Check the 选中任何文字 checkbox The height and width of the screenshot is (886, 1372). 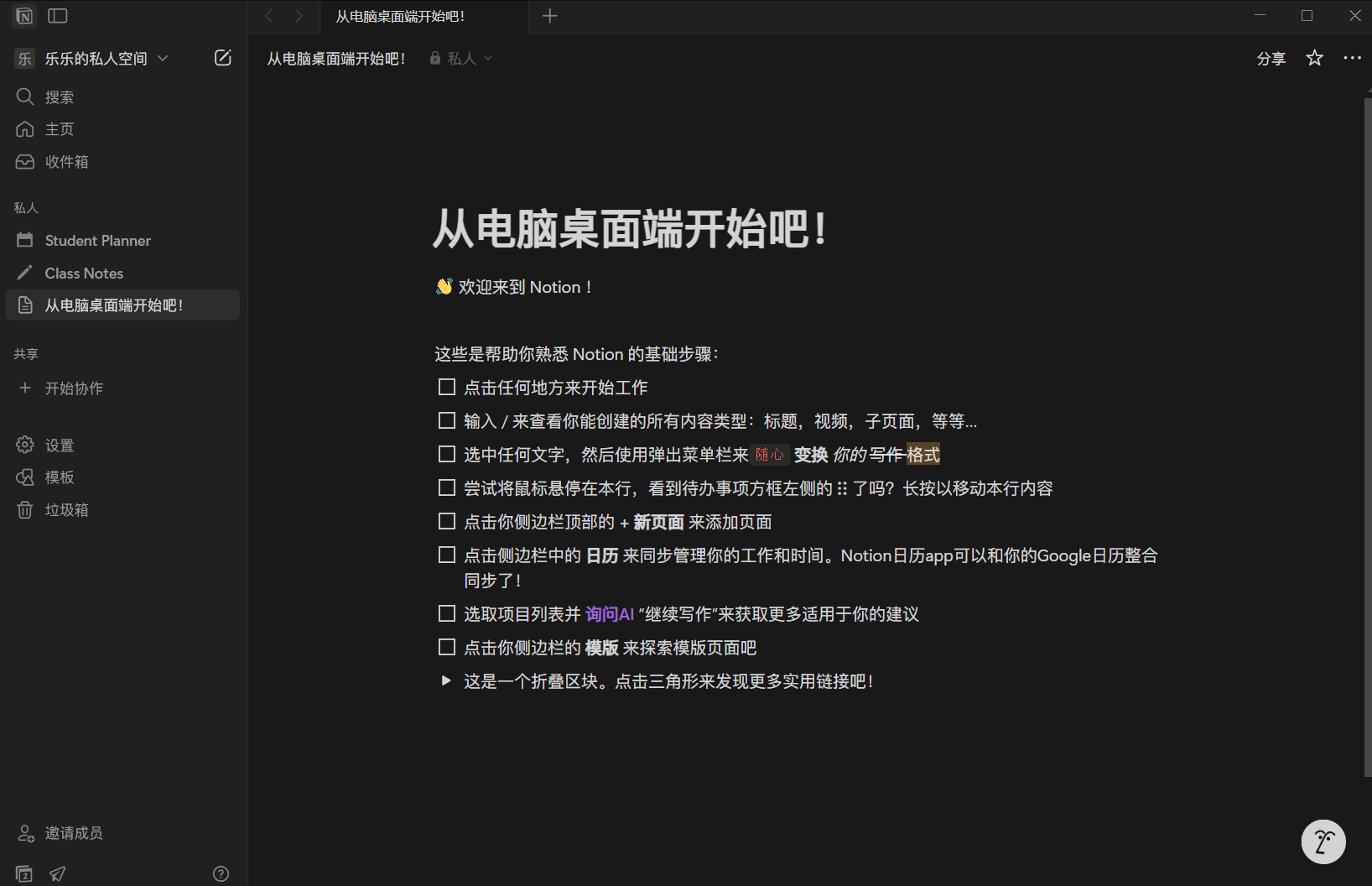(447, 454)
